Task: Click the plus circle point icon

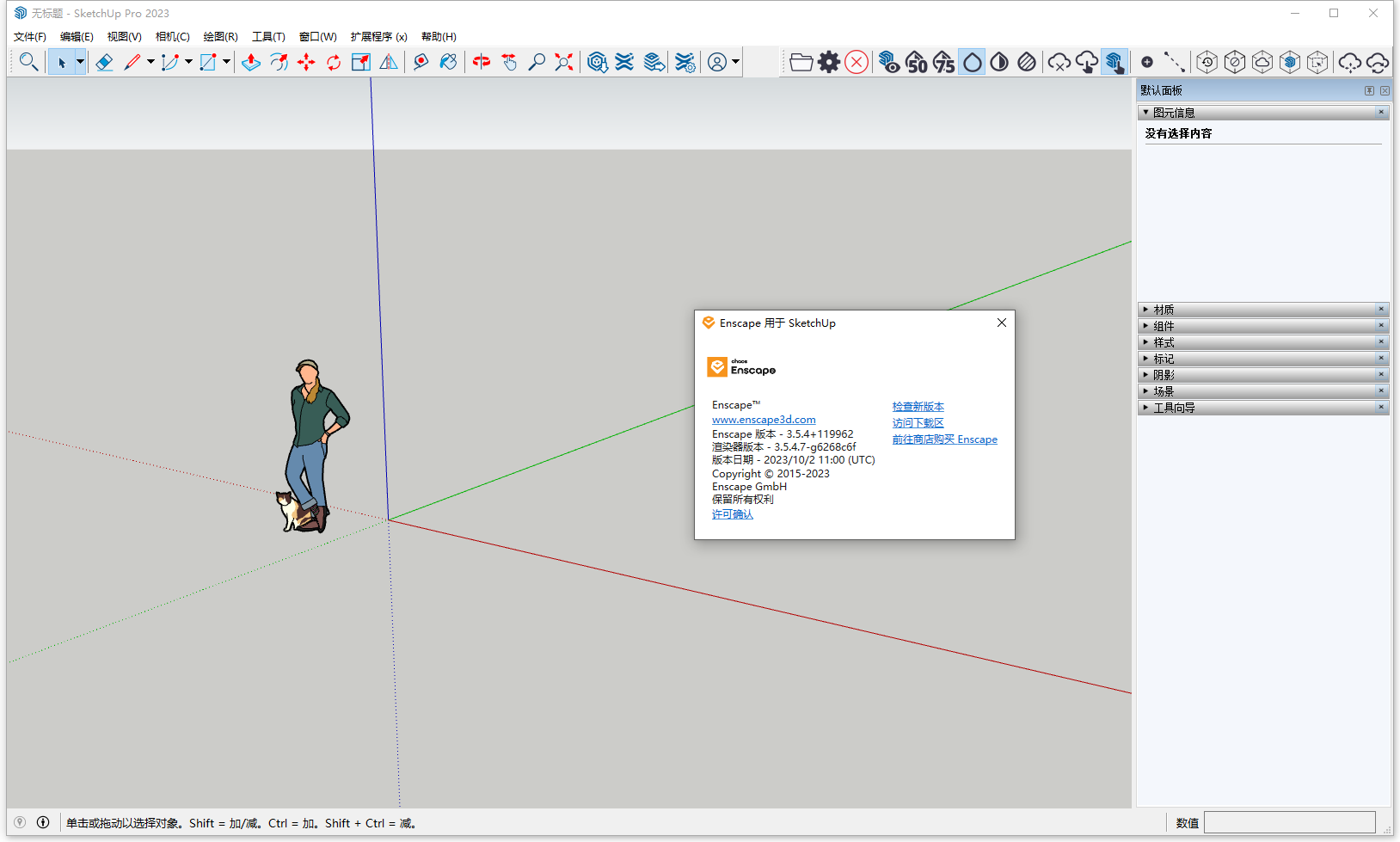Action: (x=1147, y=62)
